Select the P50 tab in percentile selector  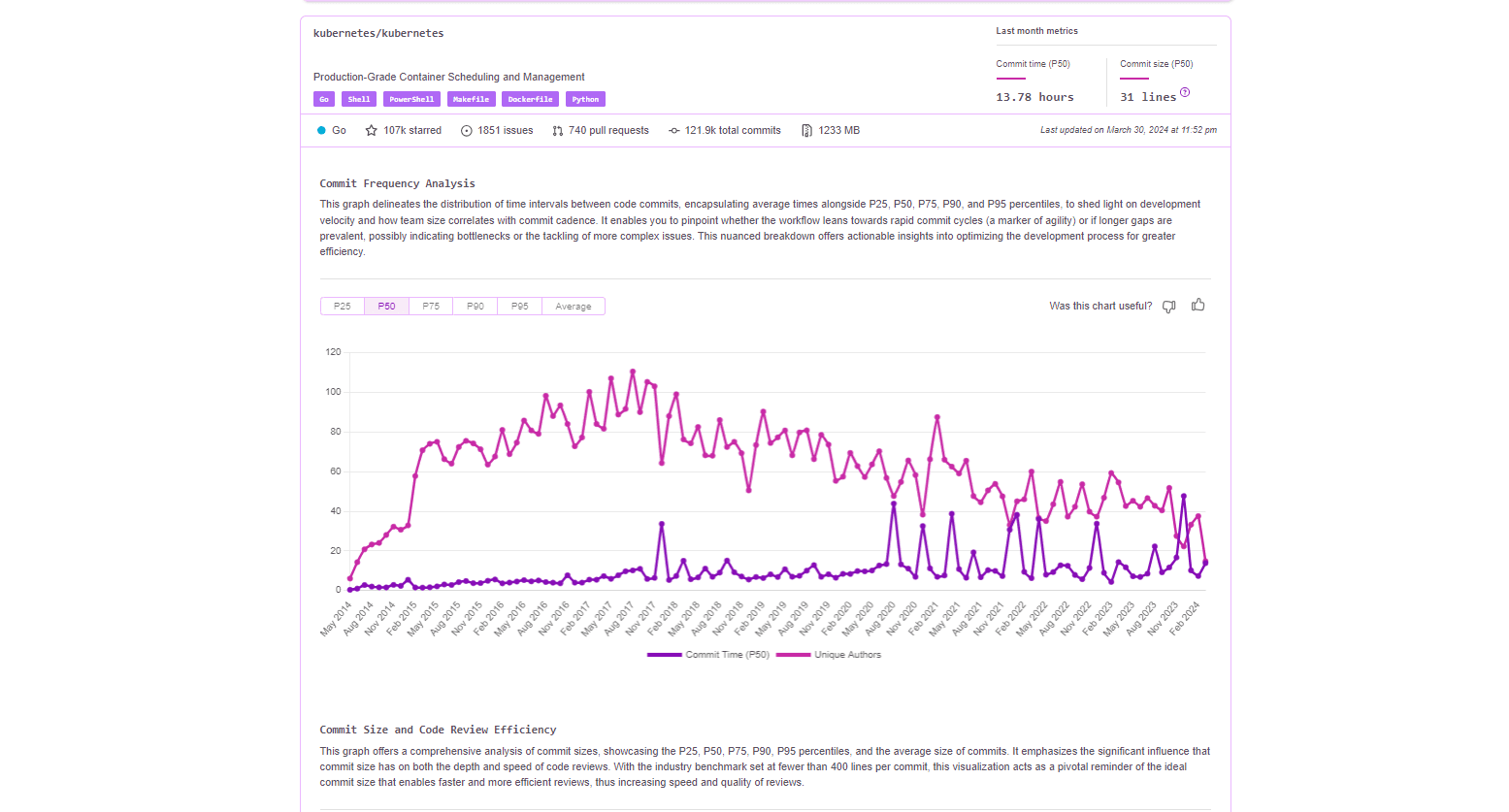(x=386, y=305)
